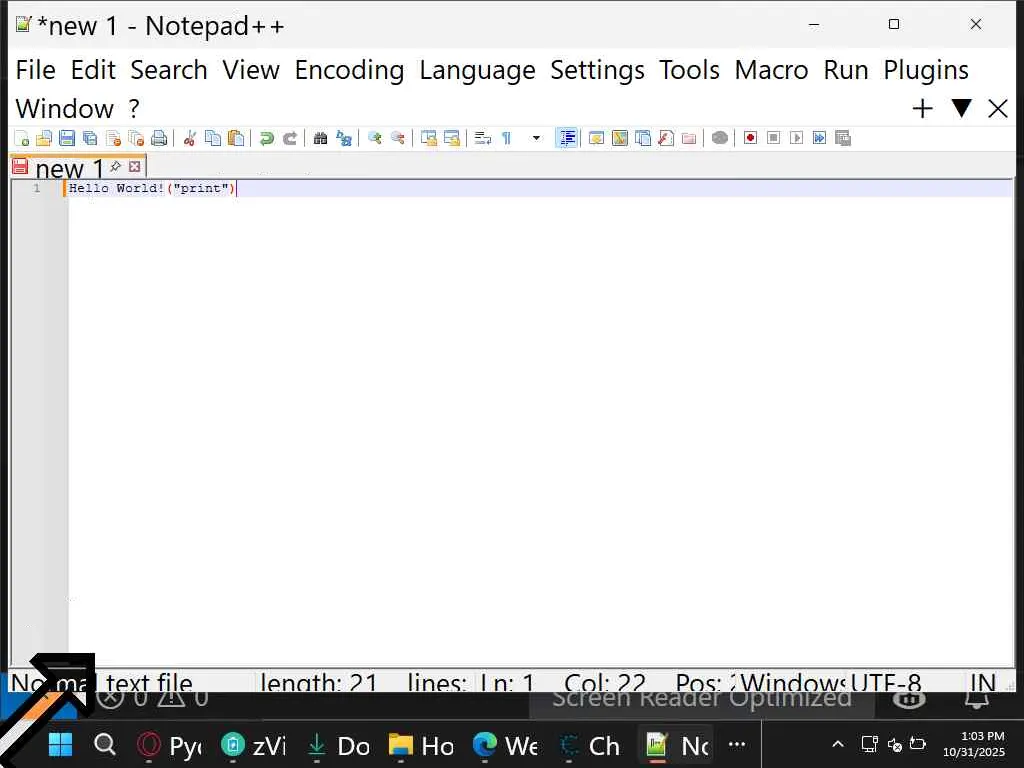Open the Tools menu
This screenshot has width=1024, height=768.
[x=689, y=70]
